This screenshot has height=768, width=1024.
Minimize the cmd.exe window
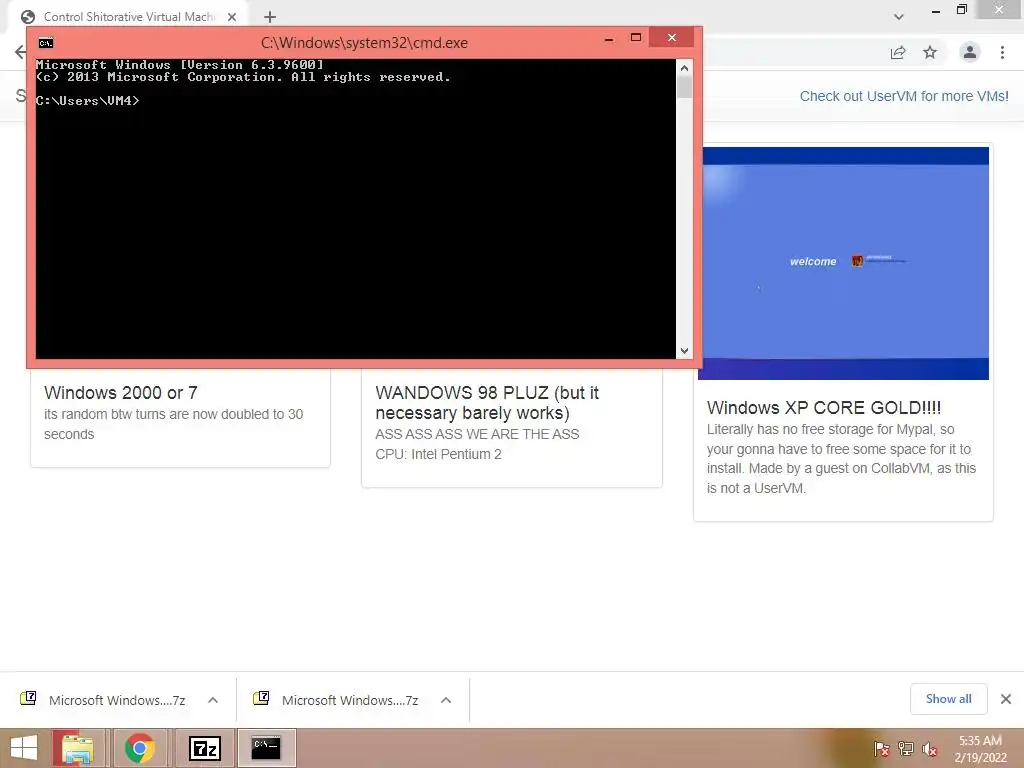pos(609,39)
